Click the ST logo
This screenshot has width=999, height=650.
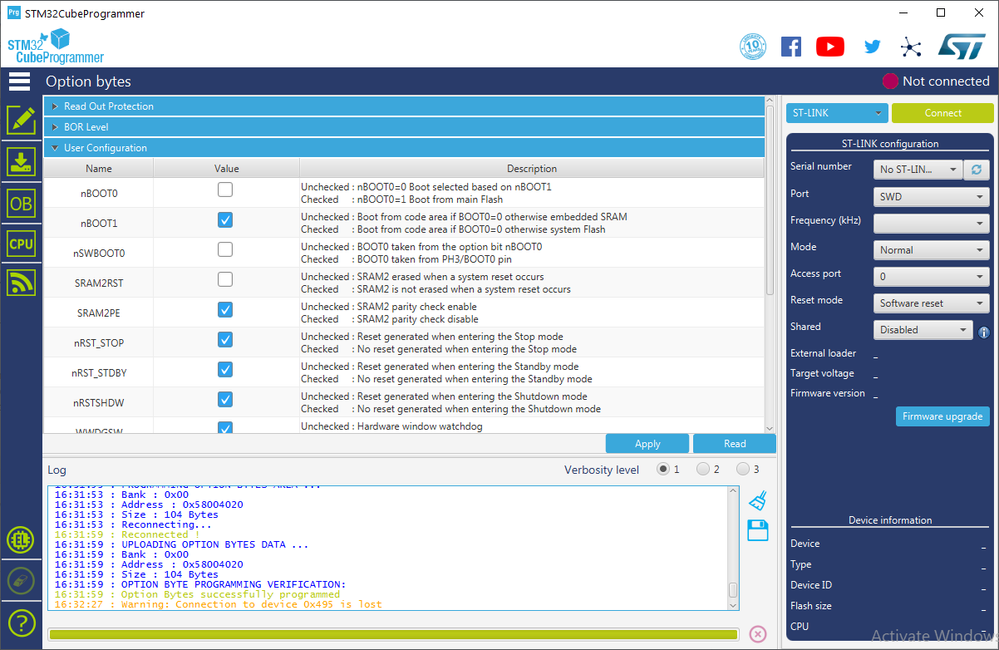pos(962,47)
